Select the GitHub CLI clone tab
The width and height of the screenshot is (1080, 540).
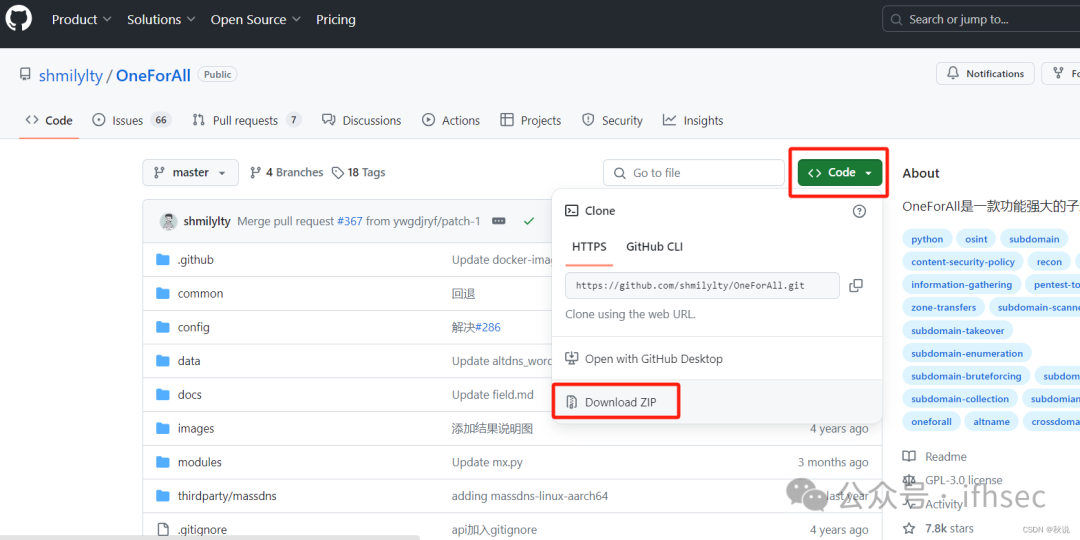point(654,247)
